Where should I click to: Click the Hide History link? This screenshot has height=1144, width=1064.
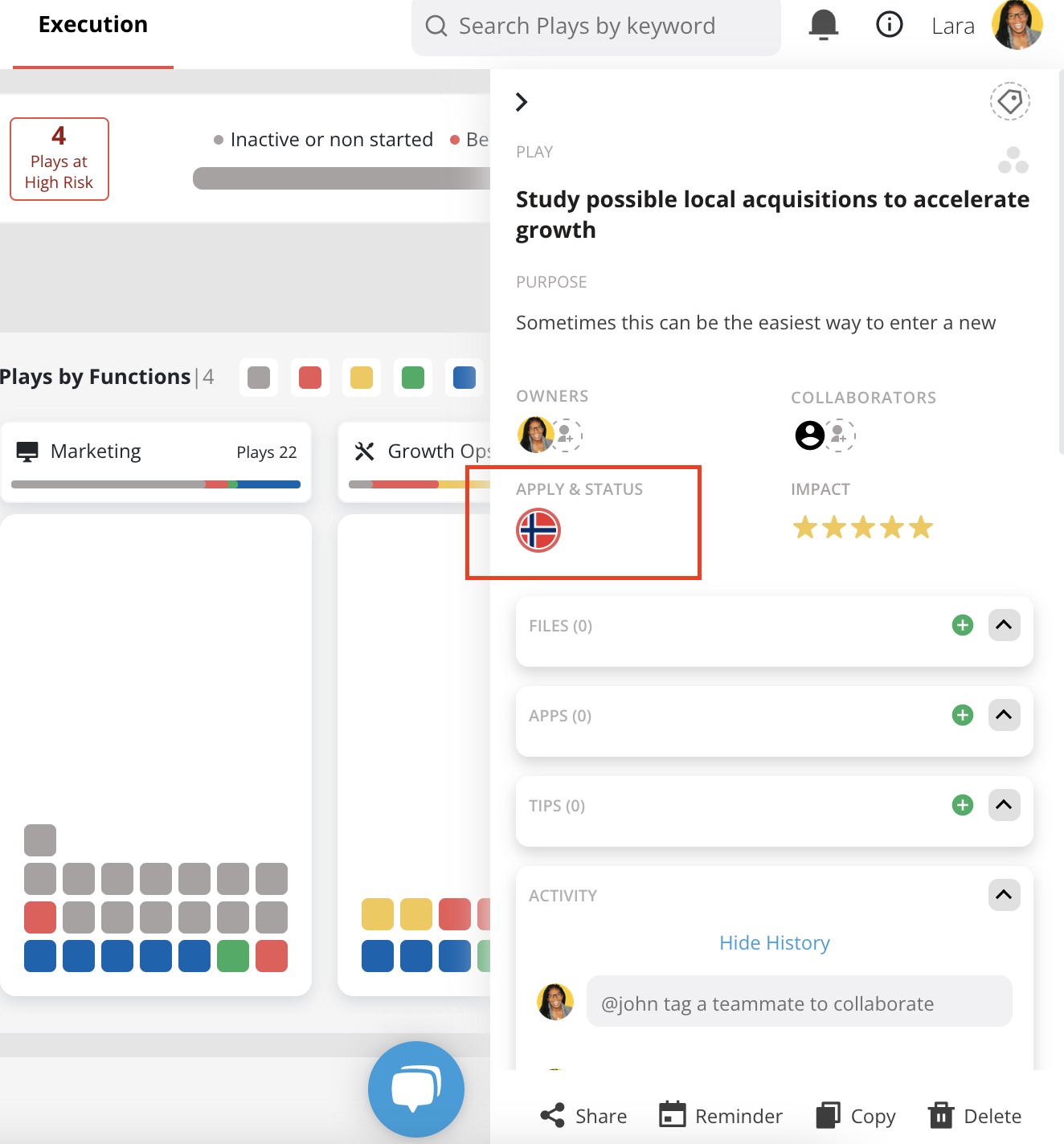click(775, 943)
